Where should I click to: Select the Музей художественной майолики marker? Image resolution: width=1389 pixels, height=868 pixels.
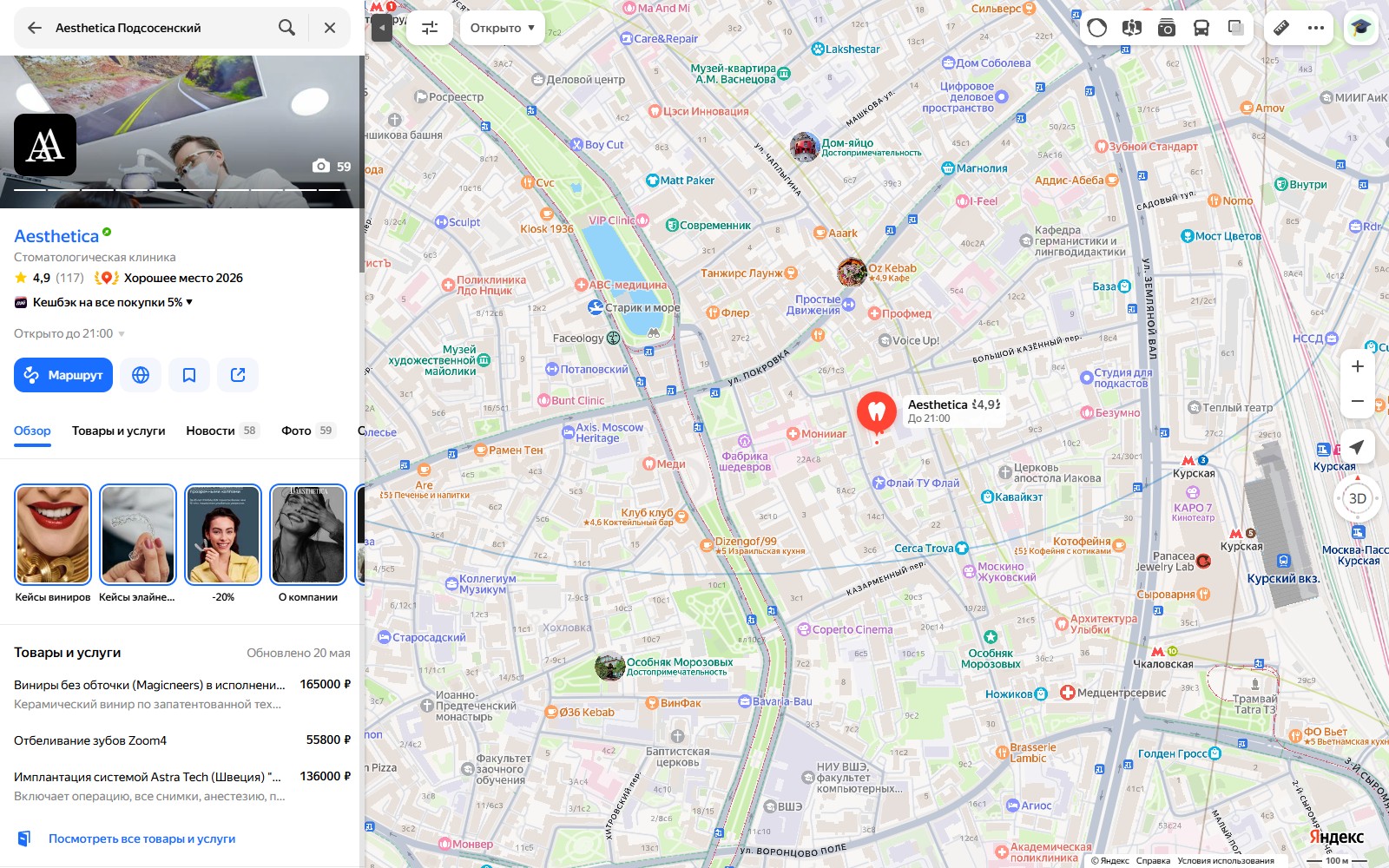[x=440, y=360]
